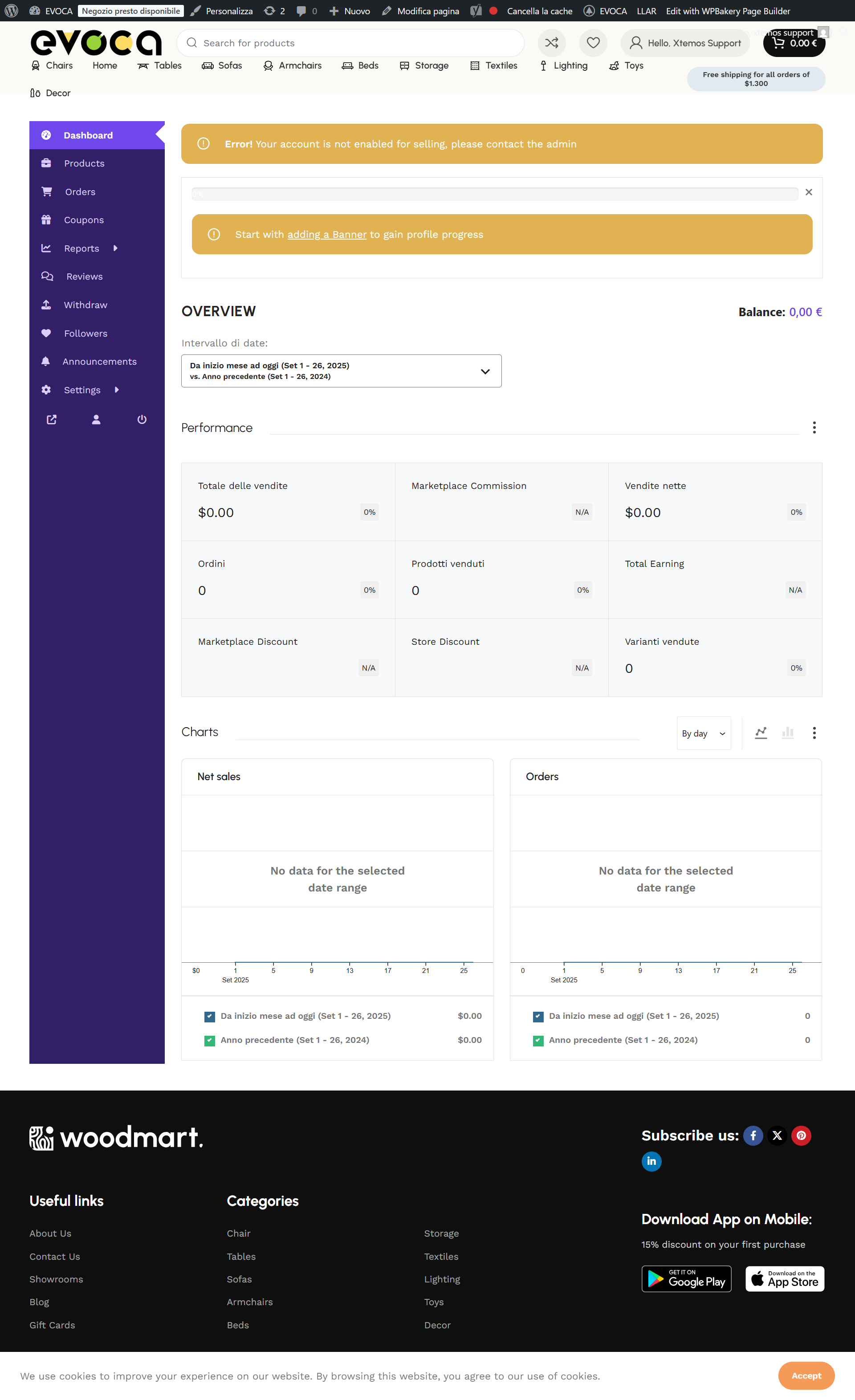Click the Facebook social icon in footer
The width and height of the screenshot is (855, 1400).
(x=753, y=1135)
